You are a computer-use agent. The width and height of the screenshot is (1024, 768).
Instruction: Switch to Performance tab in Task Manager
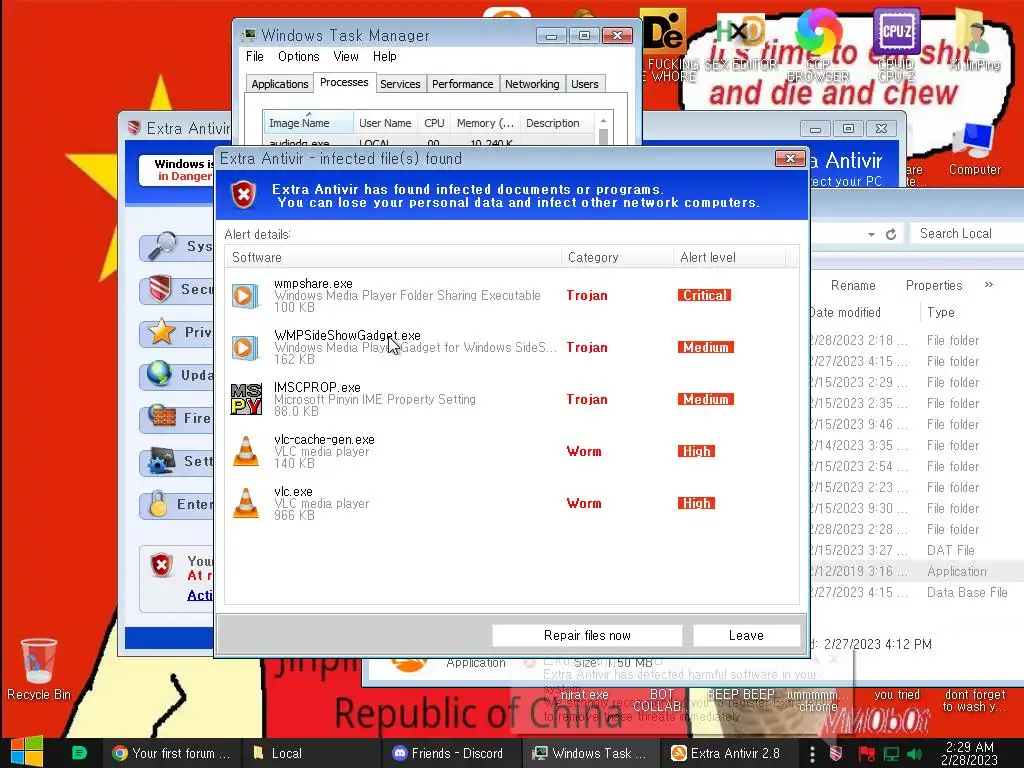click(462, 84)
